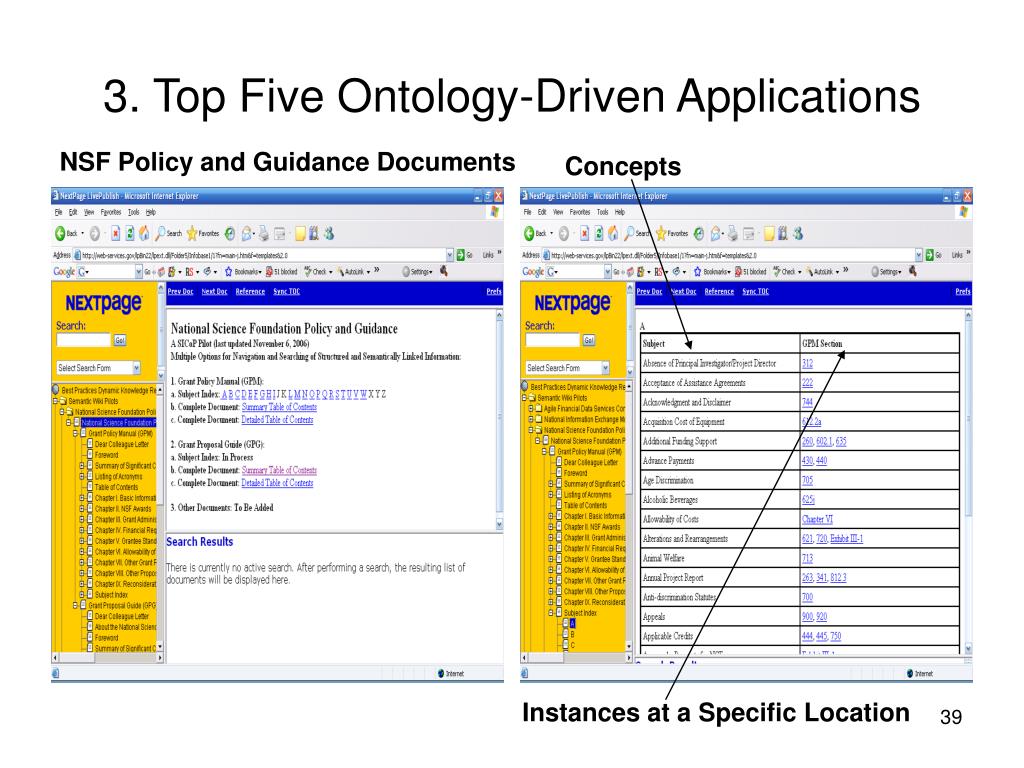Follow GPM section link '312' in Concepts window
Image resolution: width=1024 pixels, height=768 pixels.
pyautogui.click(x=807, y=364)
